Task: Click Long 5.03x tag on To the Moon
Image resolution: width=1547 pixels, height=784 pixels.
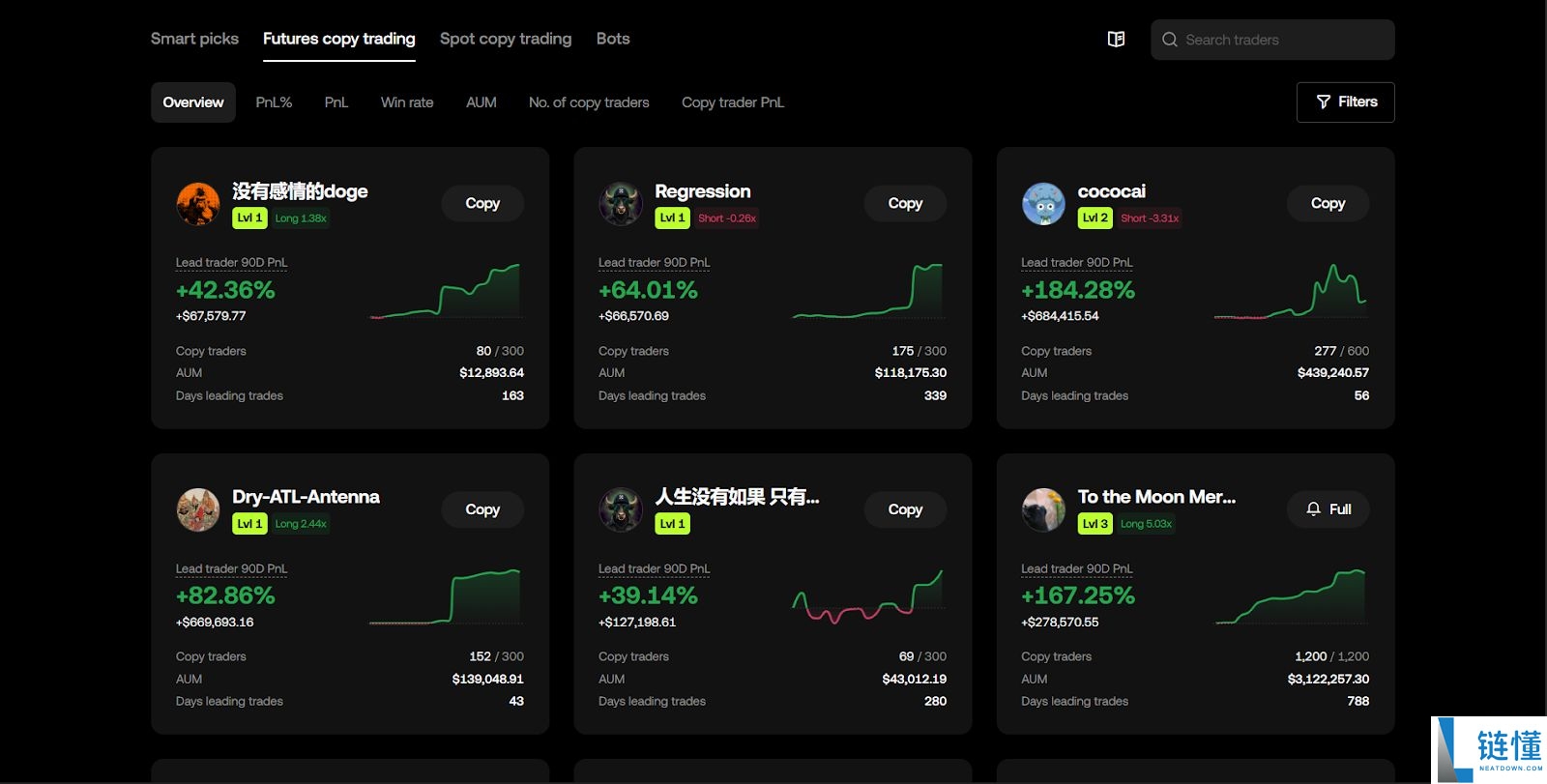Action: click(x=1146, y=524)
